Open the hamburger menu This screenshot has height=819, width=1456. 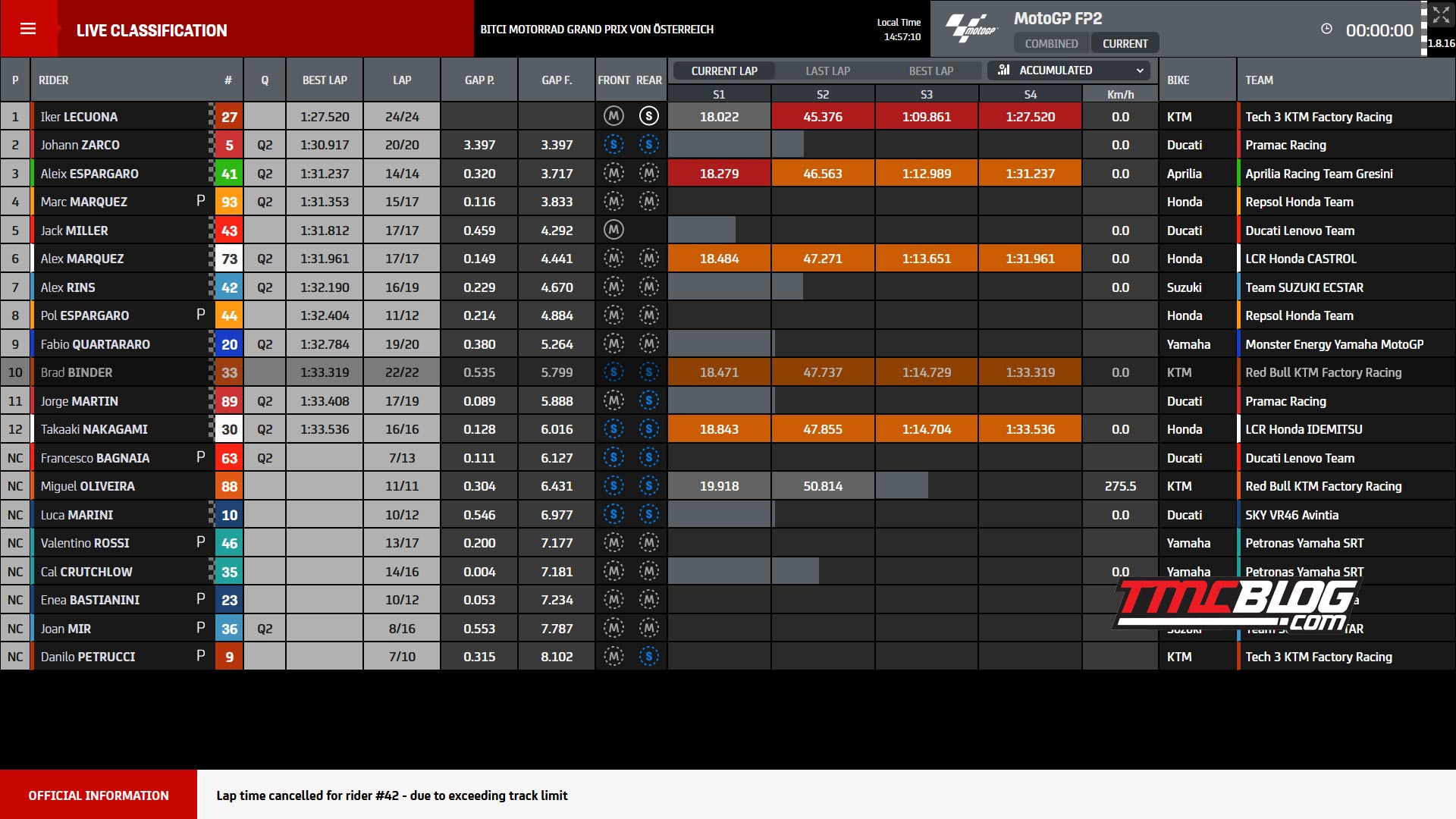pos(28,29)
